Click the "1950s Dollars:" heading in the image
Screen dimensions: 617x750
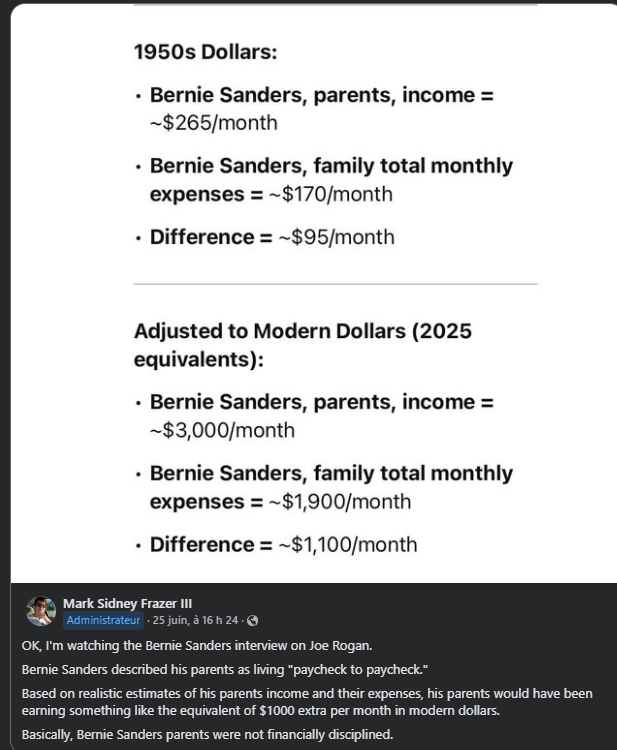[206, 52]
